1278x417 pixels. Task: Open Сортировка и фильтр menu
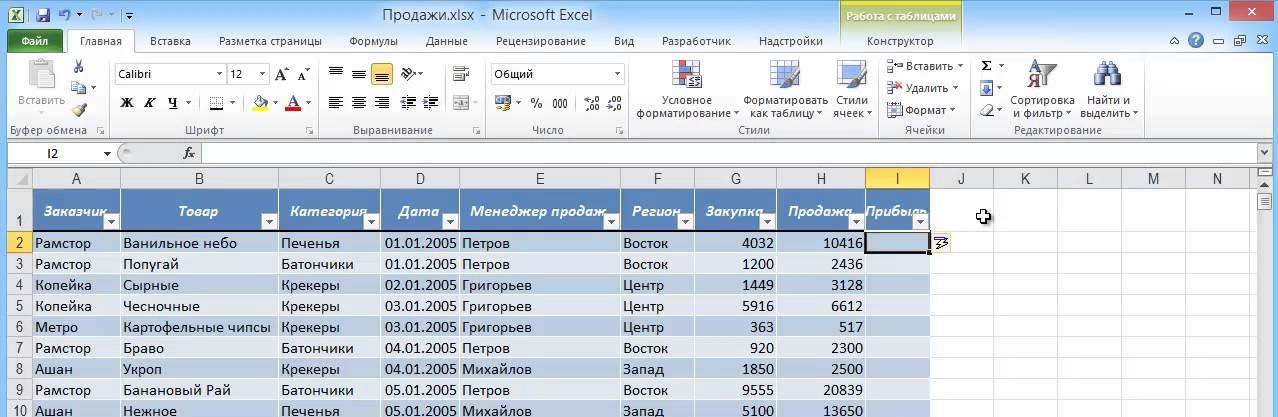[x=1042, y=89]
